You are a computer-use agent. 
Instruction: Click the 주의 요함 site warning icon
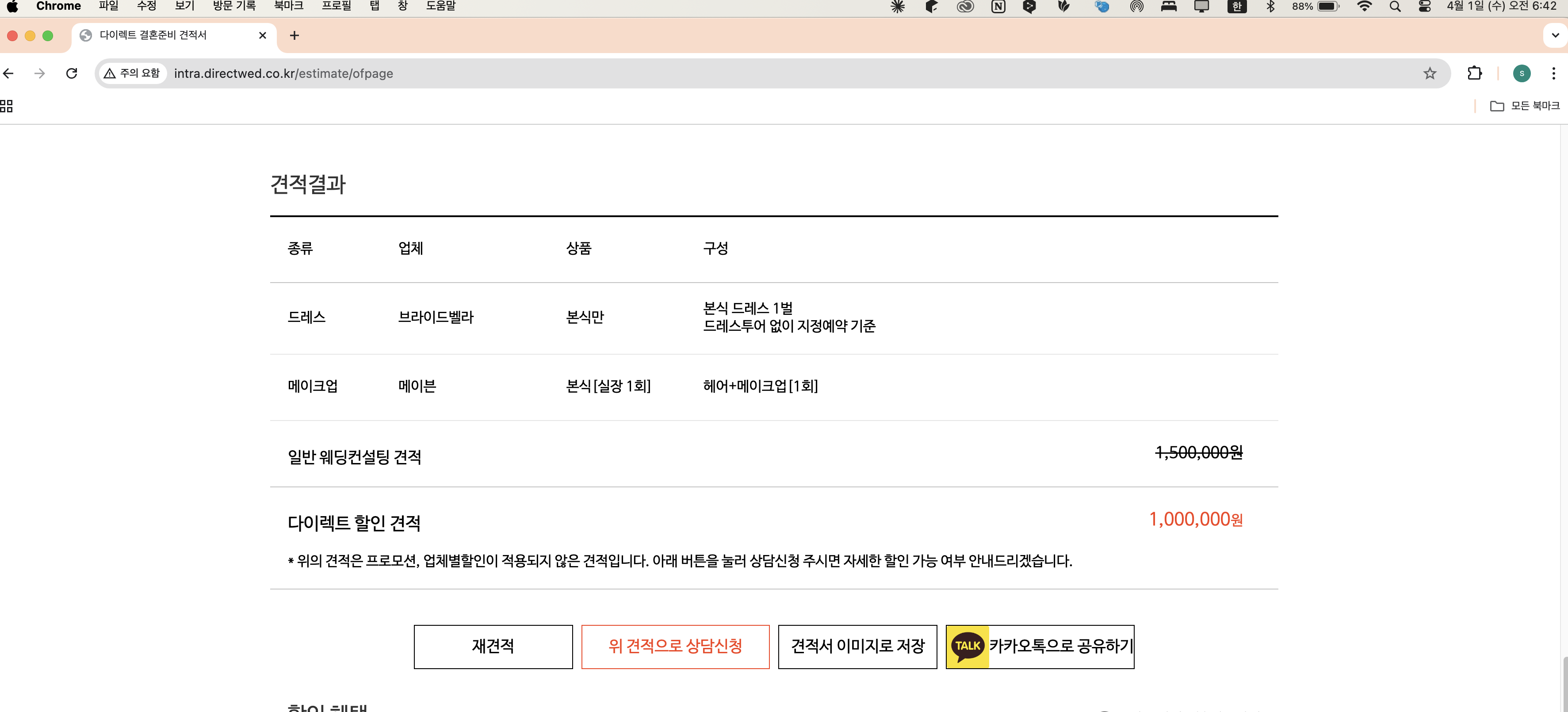pyautogui.click(x=109, y=73)
